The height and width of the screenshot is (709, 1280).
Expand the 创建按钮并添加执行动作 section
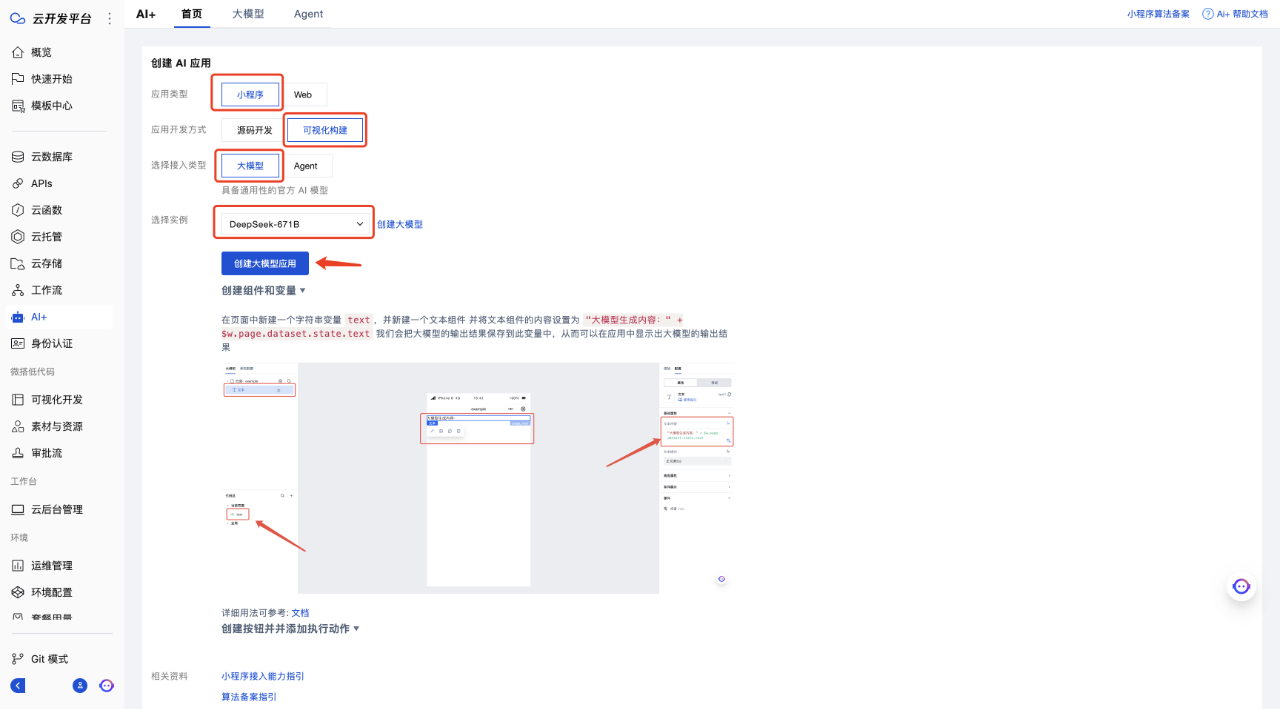[291, 629]
